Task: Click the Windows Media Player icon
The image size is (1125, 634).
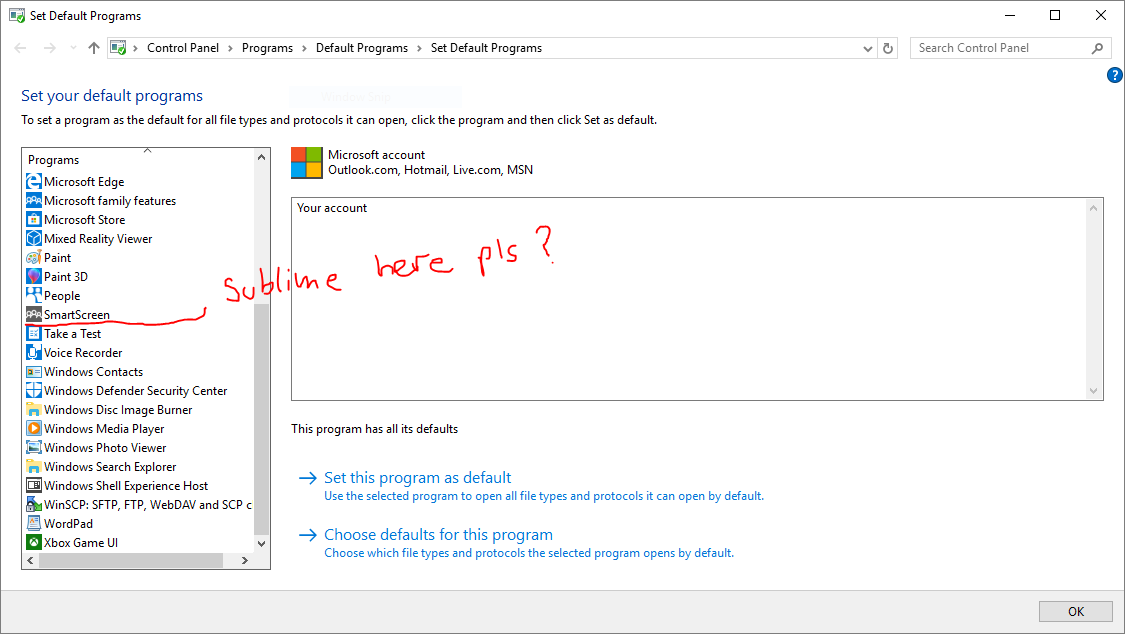Action: click(34, 429)
